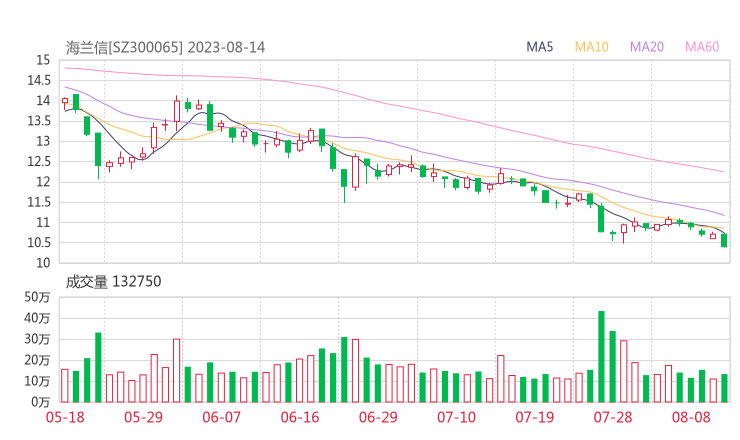
Task: Click the 10.5 price axis label
Action: tap(39, 243)
